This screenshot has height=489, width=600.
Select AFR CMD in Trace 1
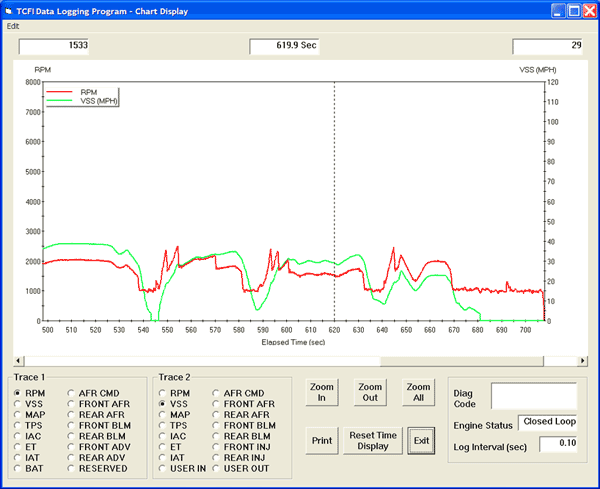tap(70, 393)
